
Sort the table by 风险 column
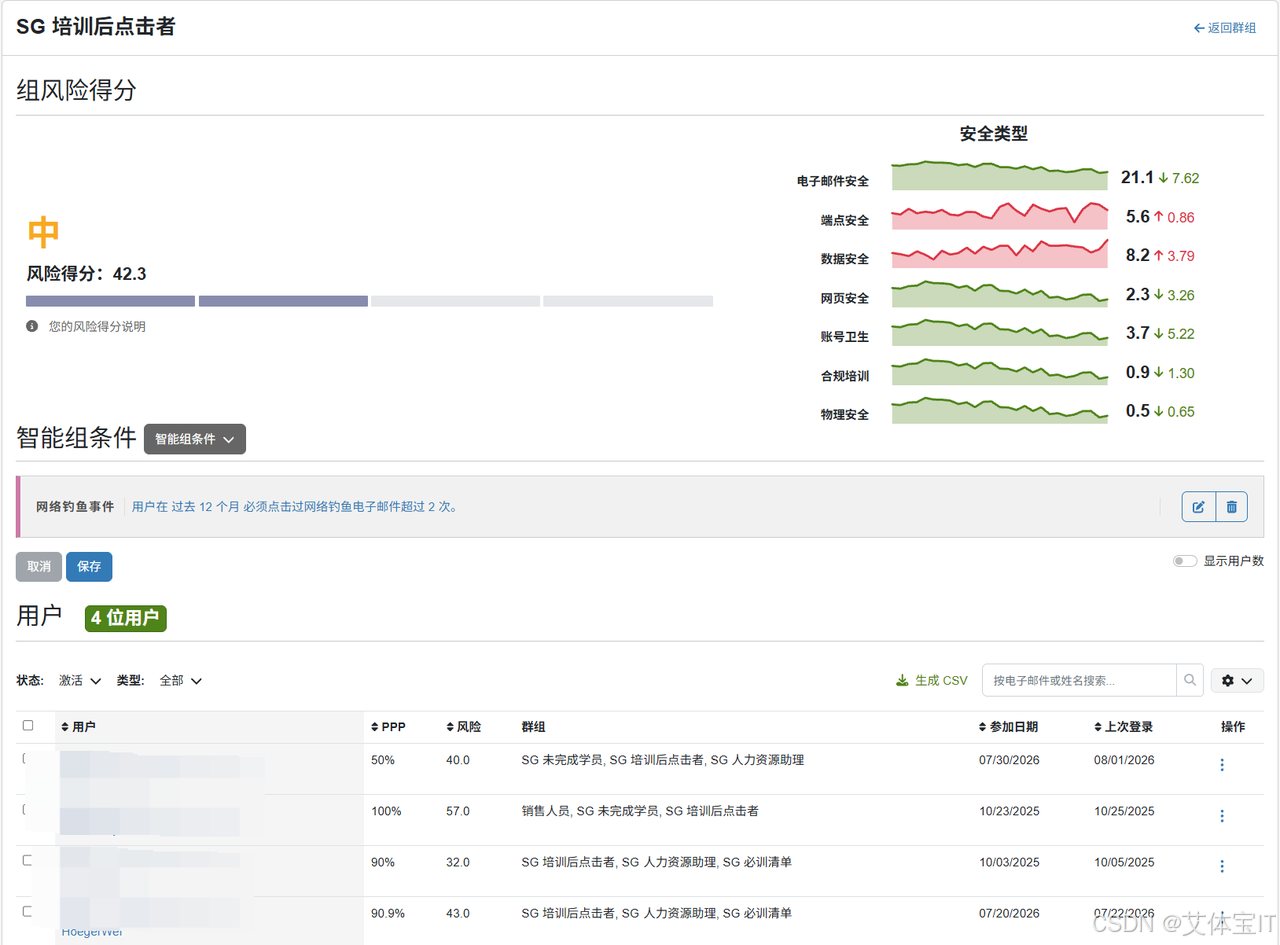click(x=463, y=727)
